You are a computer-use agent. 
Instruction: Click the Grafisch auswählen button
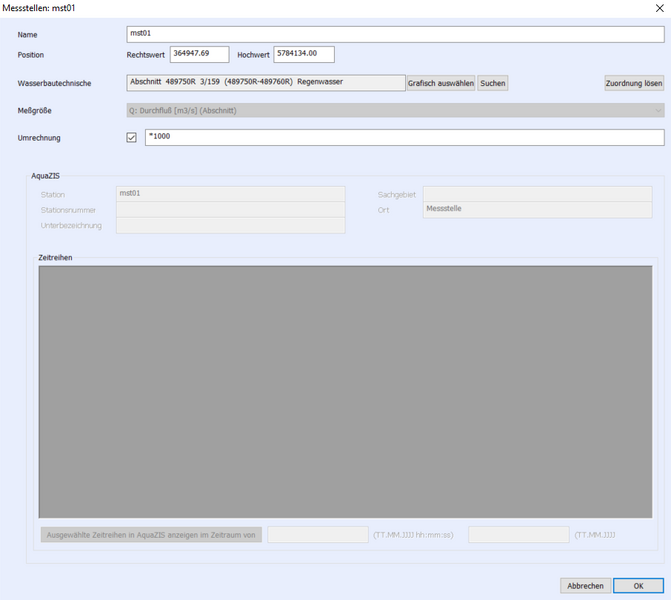[441, 83]
